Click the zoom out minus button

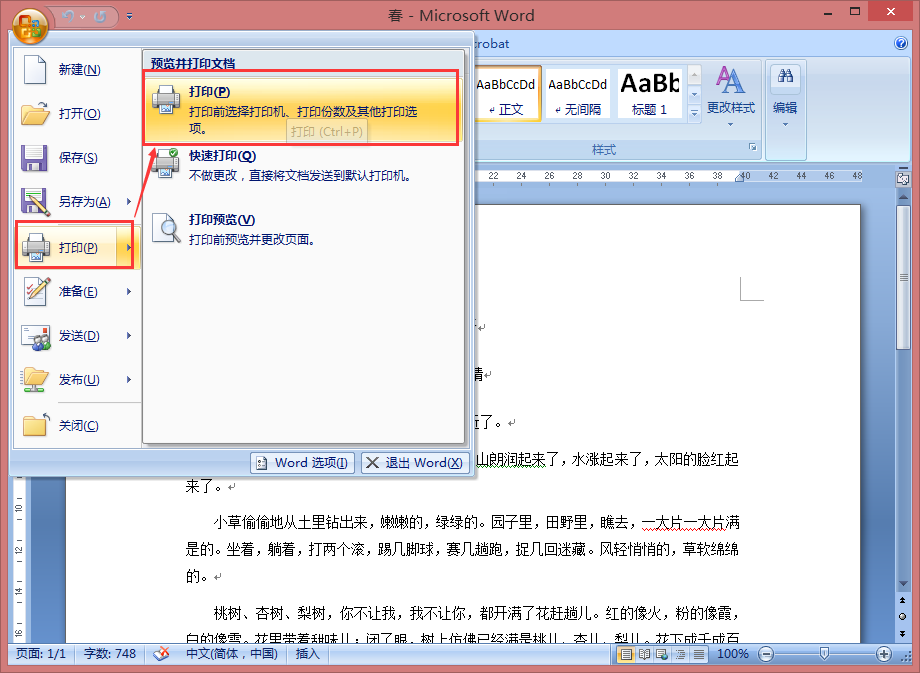(766, 654)
